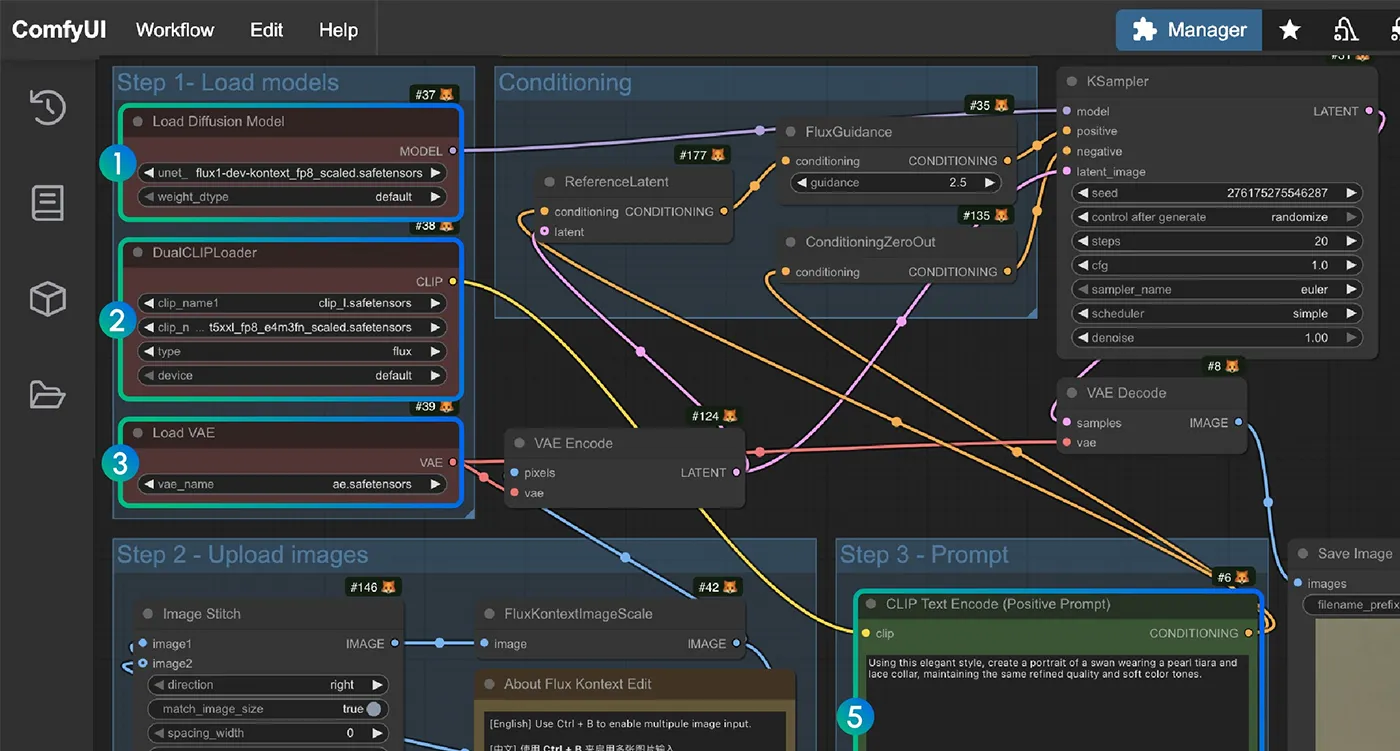The width and height of the screenshot is (1400, 751).
Task: Click the clip input socket of CLIP Text Encode
Action: click(865, 633)
